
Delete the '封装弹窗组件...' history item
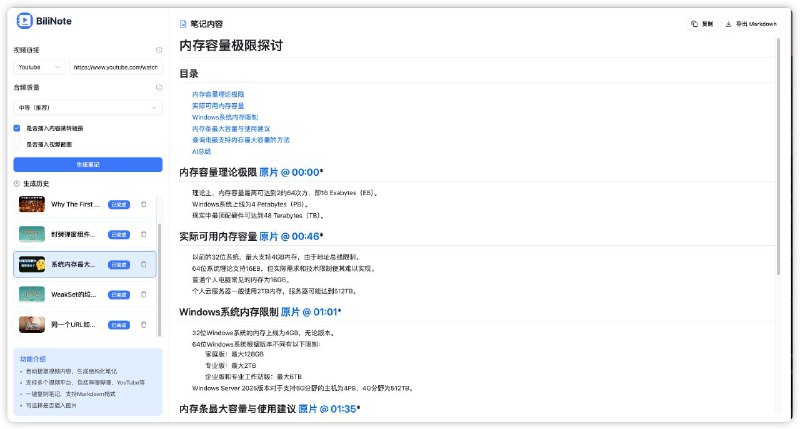pyautogui.click(x=143, y=235)
